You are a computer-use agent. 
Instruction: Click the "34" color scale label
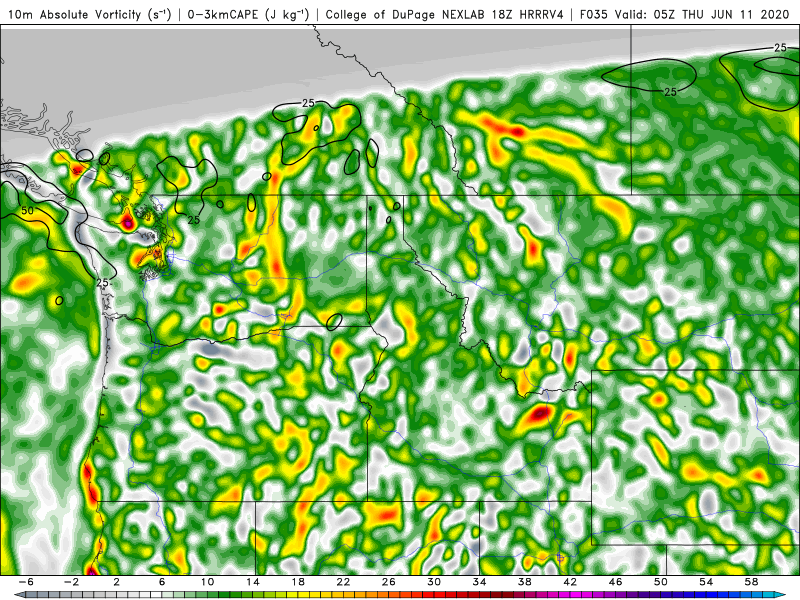click(x=479, y=582)
